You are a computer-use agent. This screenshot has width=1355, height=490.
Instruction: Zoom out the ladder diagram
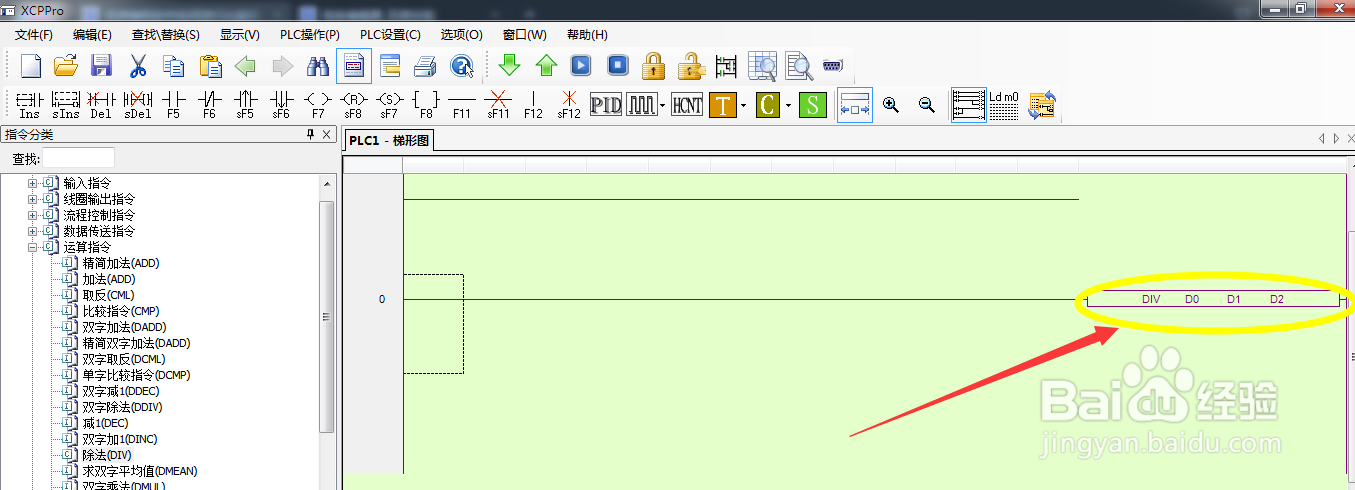pos(927,104)
